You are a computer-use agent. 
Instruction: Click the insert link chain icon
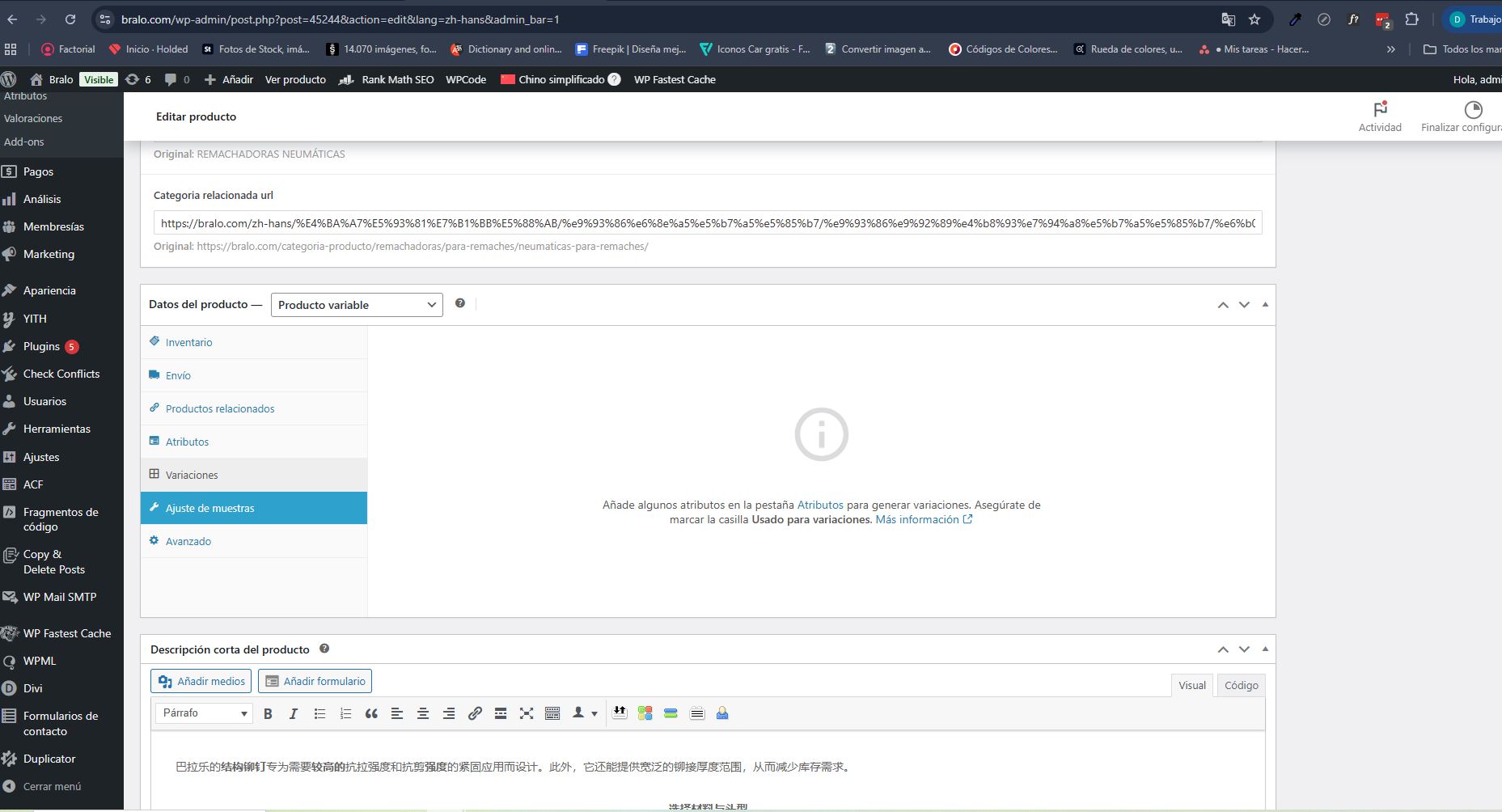tap(475, 713)
